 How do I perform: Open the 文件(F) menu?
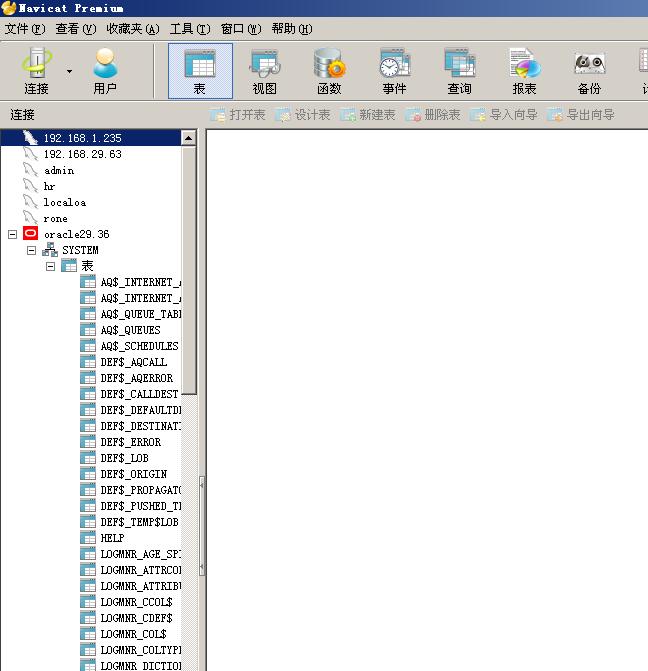point(25,29)
